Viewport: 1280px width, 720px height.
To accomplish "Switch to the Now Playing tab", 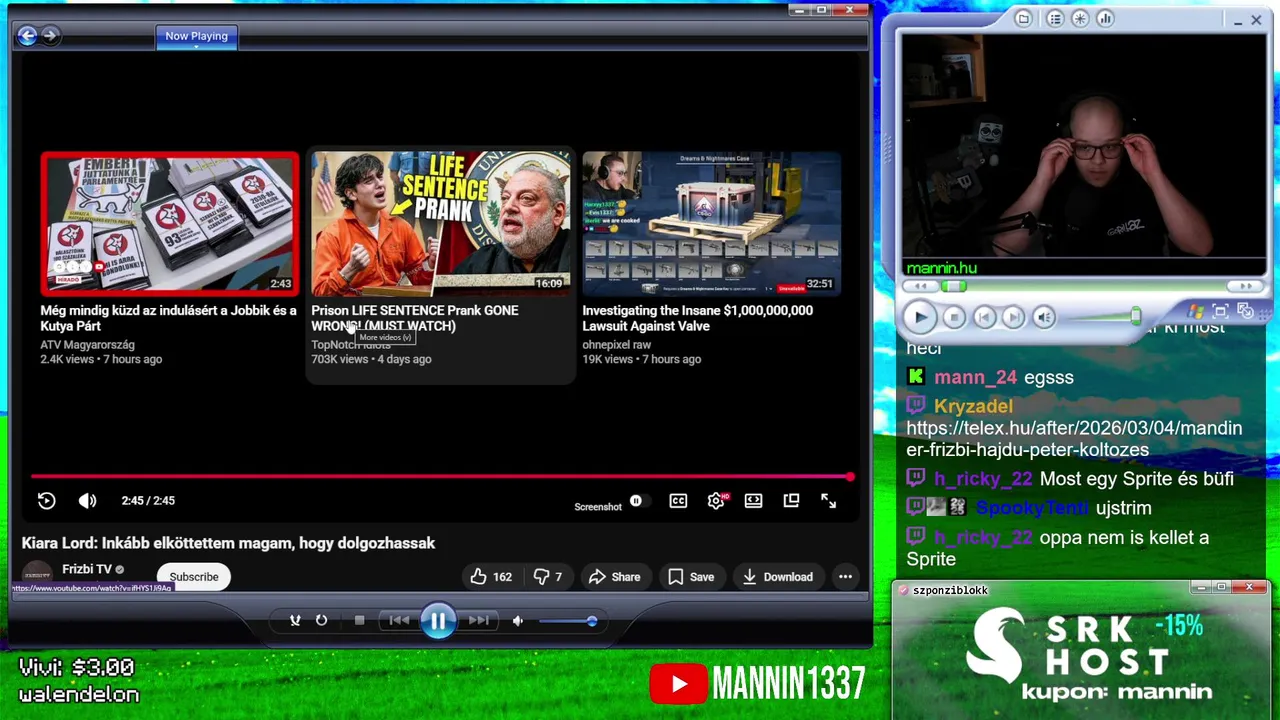I will [x=196, y=36].
